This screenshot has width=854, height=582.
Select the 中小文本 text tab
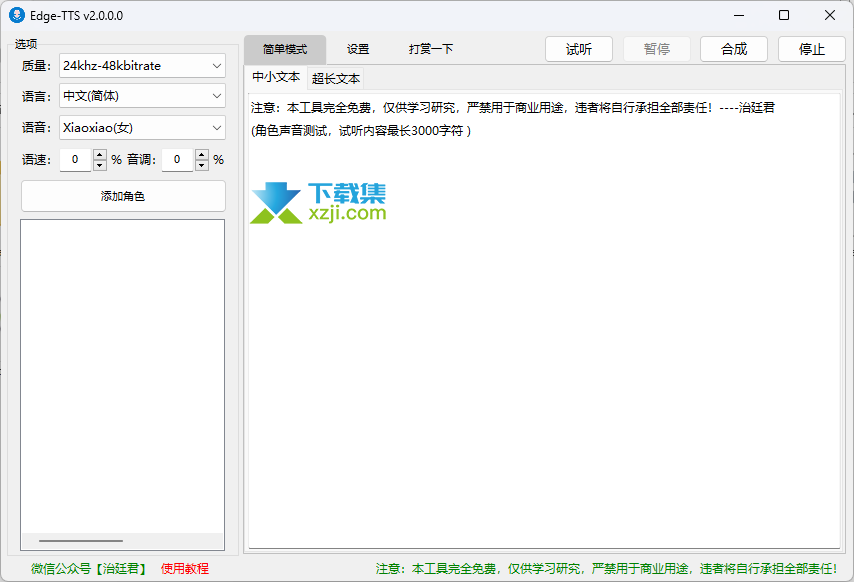click(x=276, y=77)
